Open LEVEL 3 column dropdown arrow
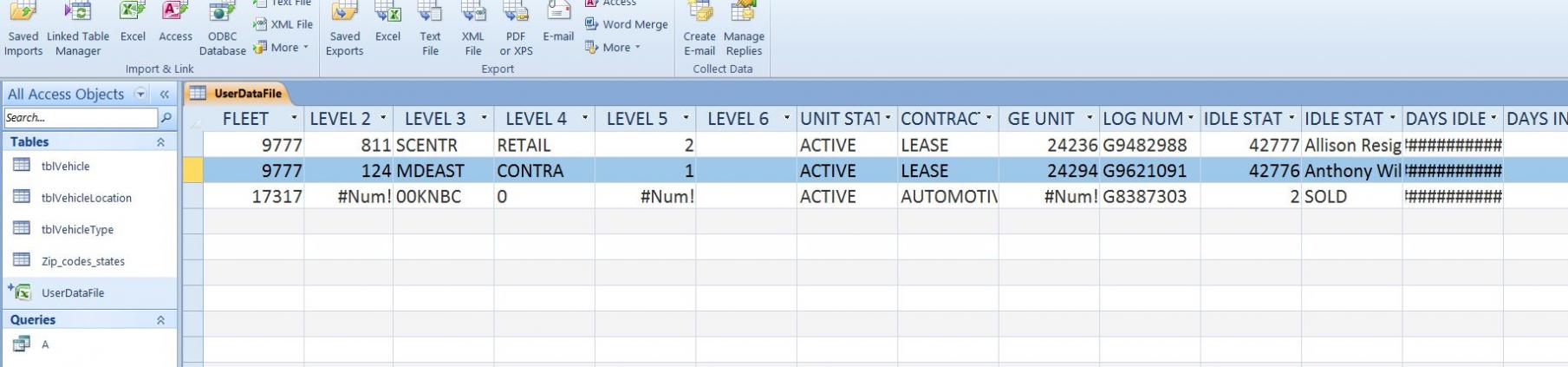1568x367 pixels. (484, 119)
